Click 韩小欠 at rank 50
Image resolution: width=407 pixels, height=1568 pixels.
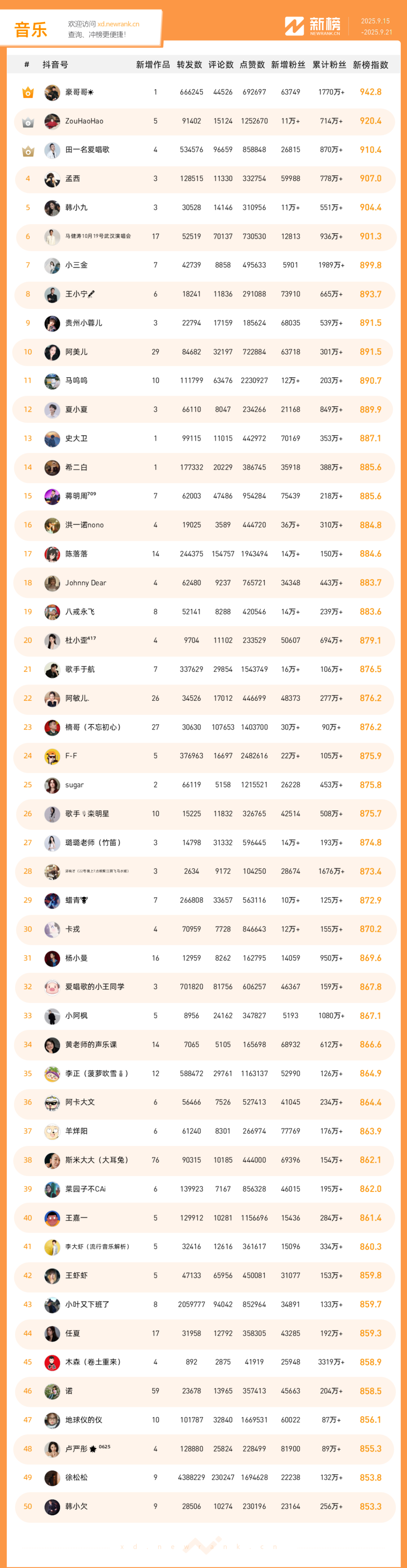point(77,1506)
